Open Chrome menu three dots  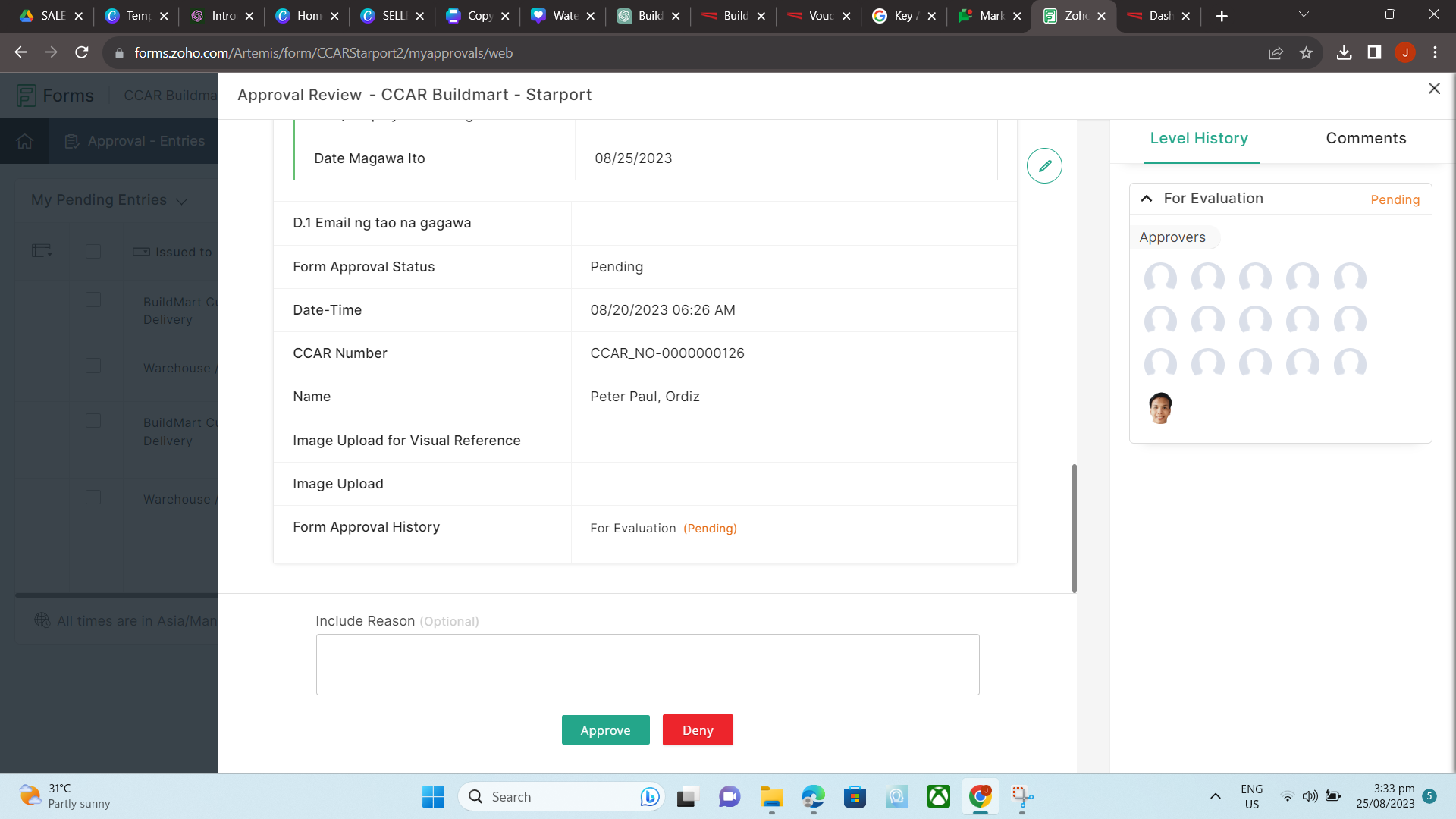[1435, 53]
